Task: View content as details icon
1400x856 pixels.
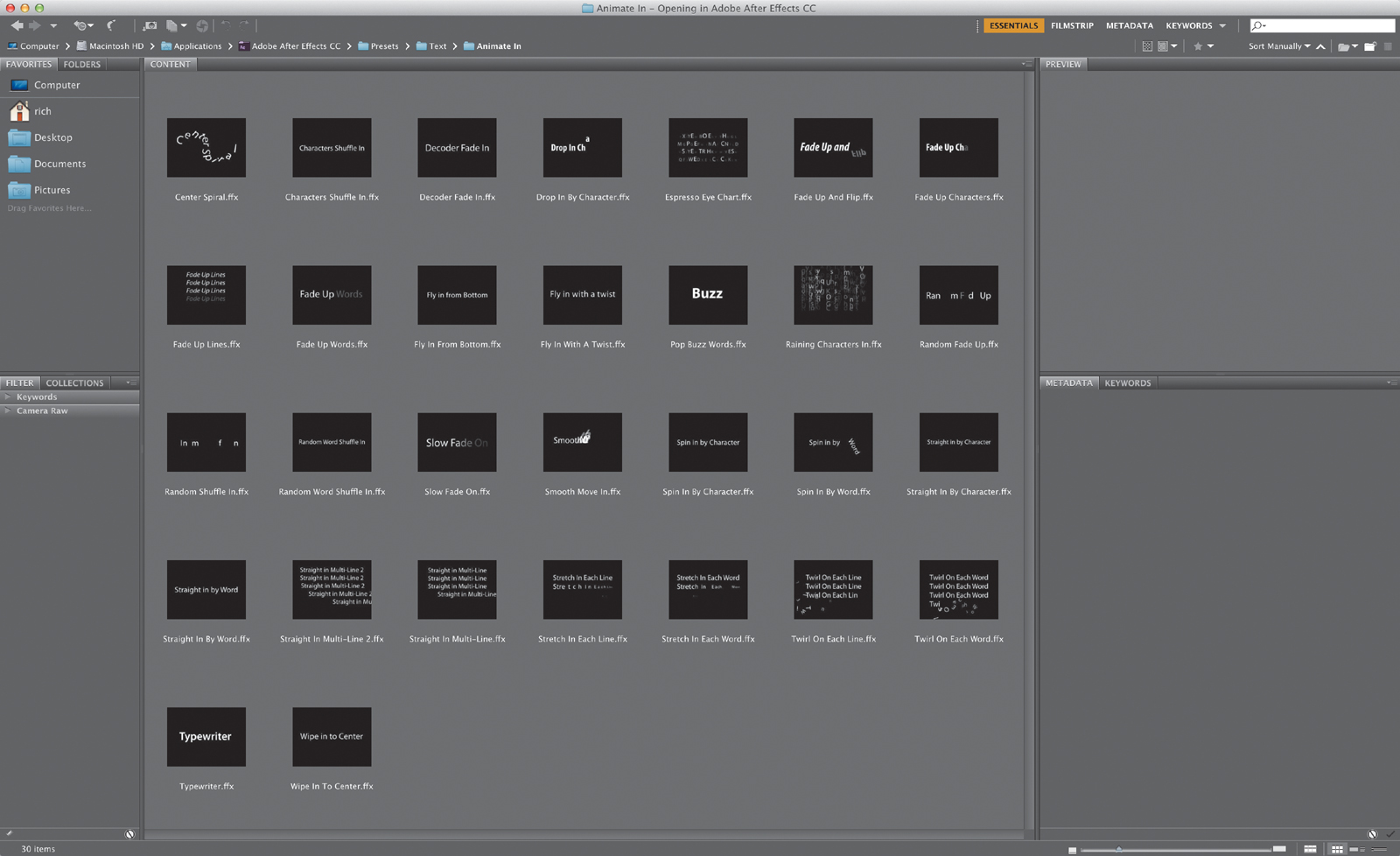Action: 1358,849
